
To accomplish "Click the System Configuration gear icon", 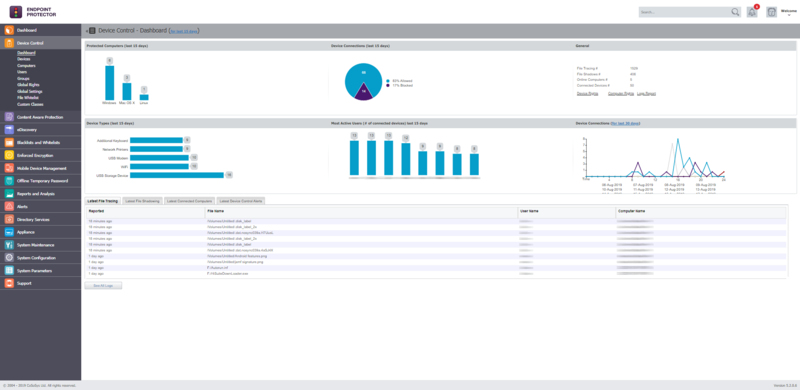I will tap(9, 258).
